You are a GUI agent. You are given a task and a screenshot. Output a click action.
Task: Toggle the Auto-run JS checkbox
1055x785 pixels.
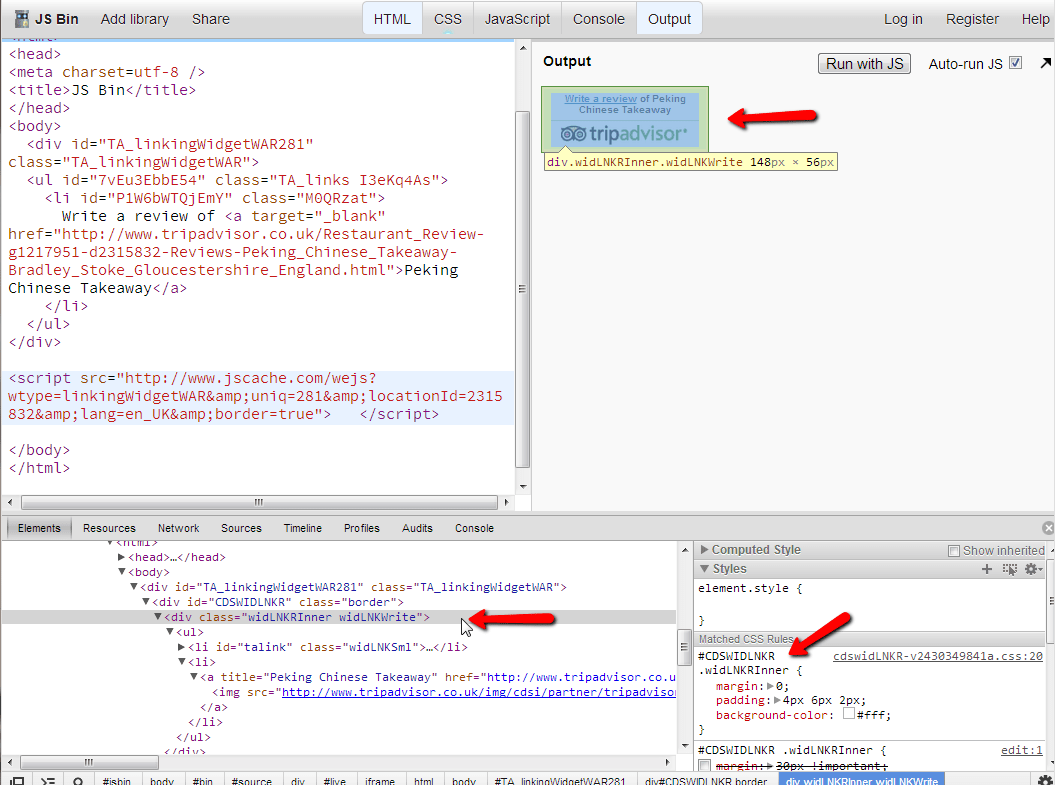point(1015,63)
